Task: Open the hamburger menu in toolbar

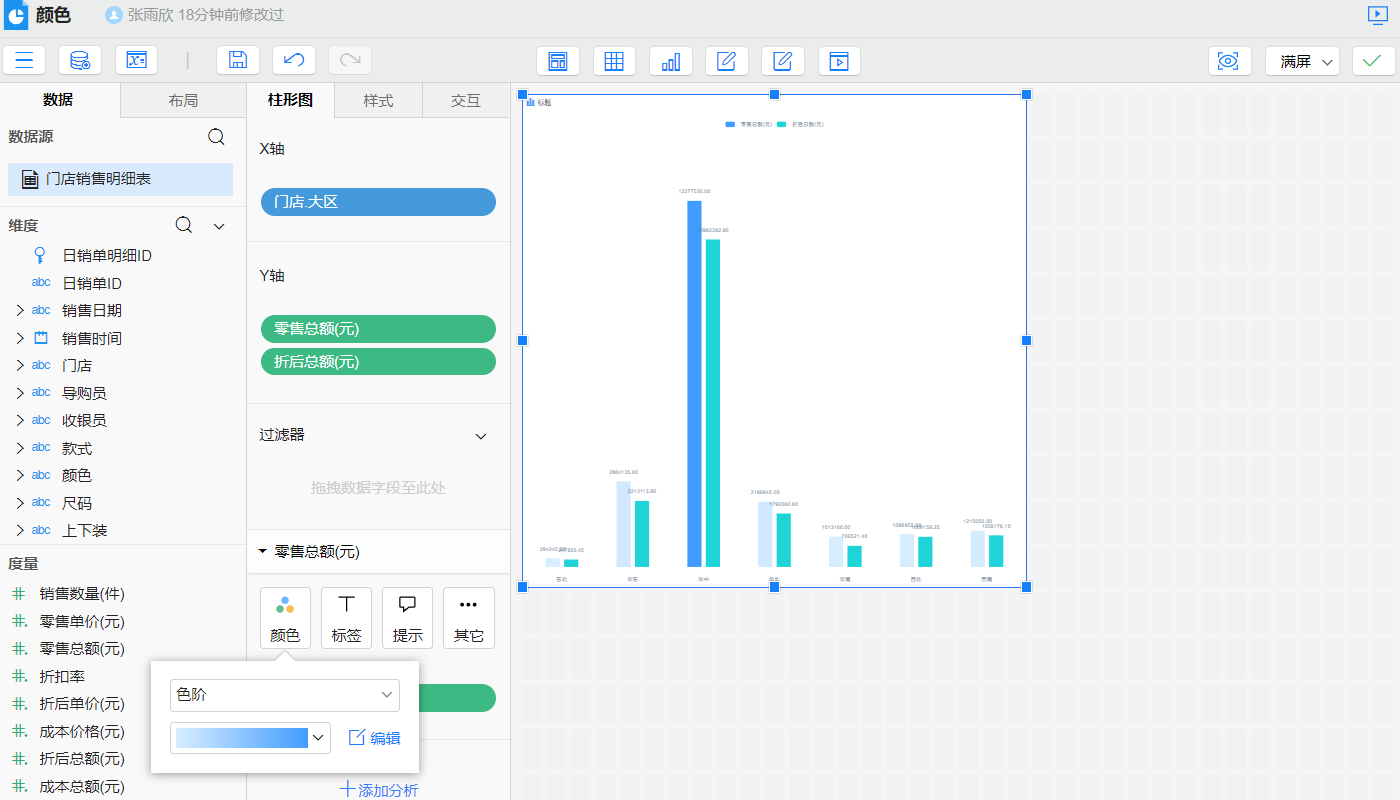Action: point(24,60)
